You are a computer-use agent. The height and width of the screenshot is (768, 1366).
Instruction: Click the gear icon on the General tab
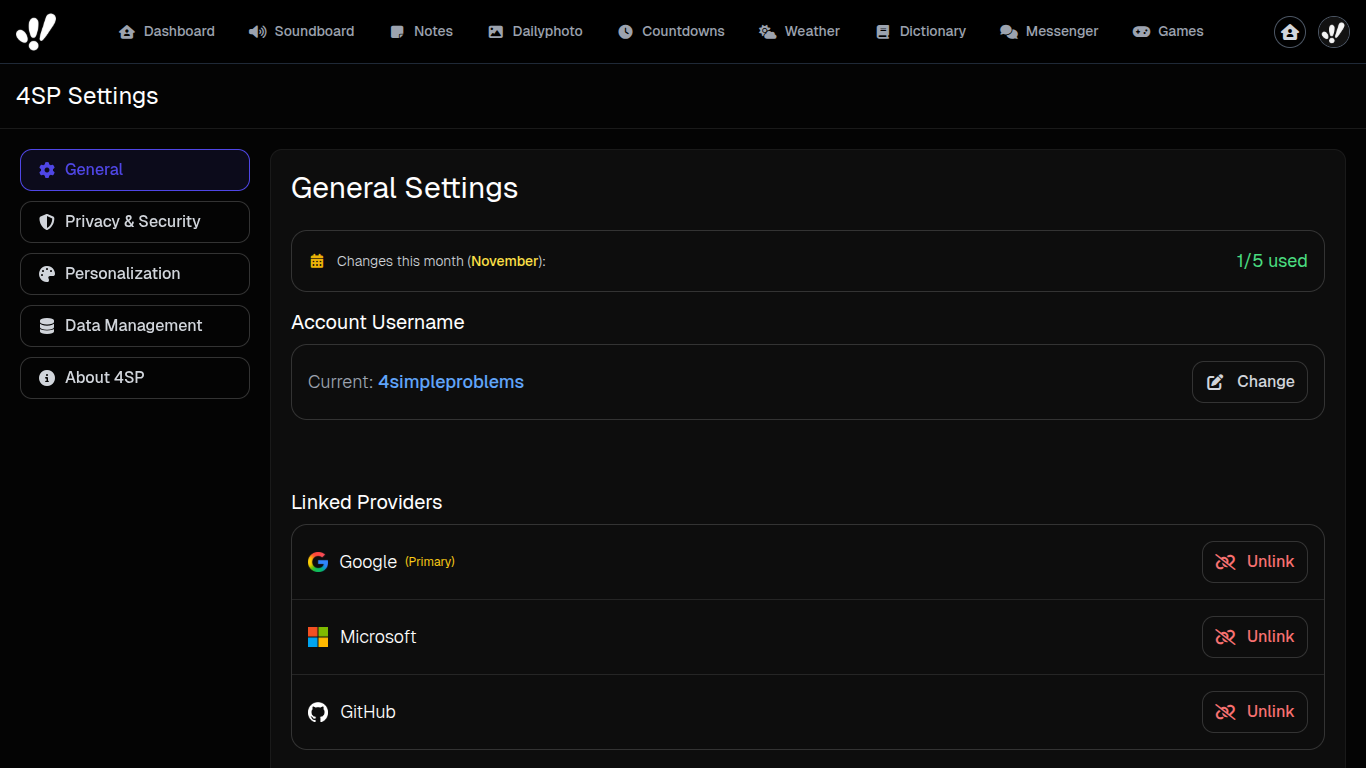pyautogui.click(x=47, y=170)
